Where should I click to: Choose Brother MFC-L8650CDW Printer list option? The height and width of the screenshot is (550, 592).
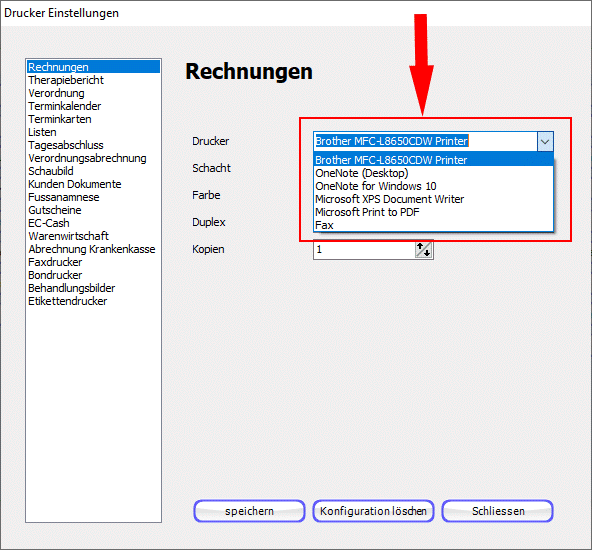pos(433,160)
